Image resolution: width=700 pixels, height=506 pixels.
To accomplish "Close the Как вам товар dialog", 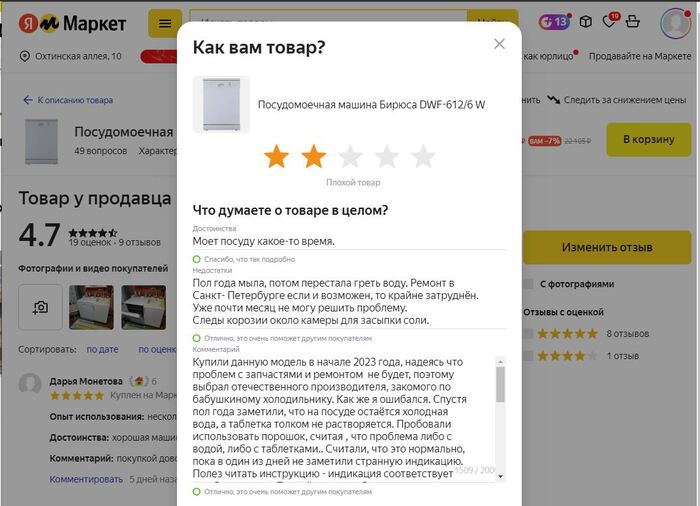I will click(x=499, y=44).
